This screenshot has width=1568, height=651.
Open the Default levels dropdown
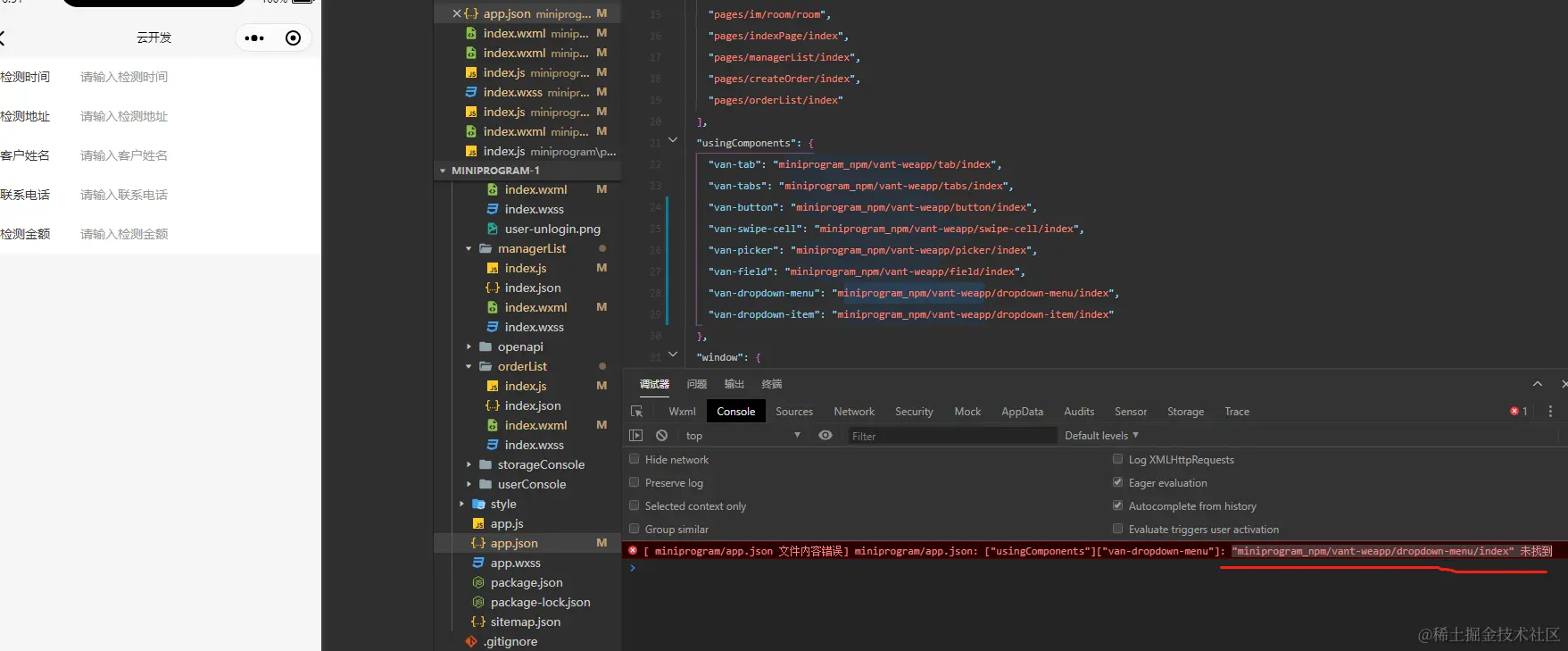[x=1101, y=436]
